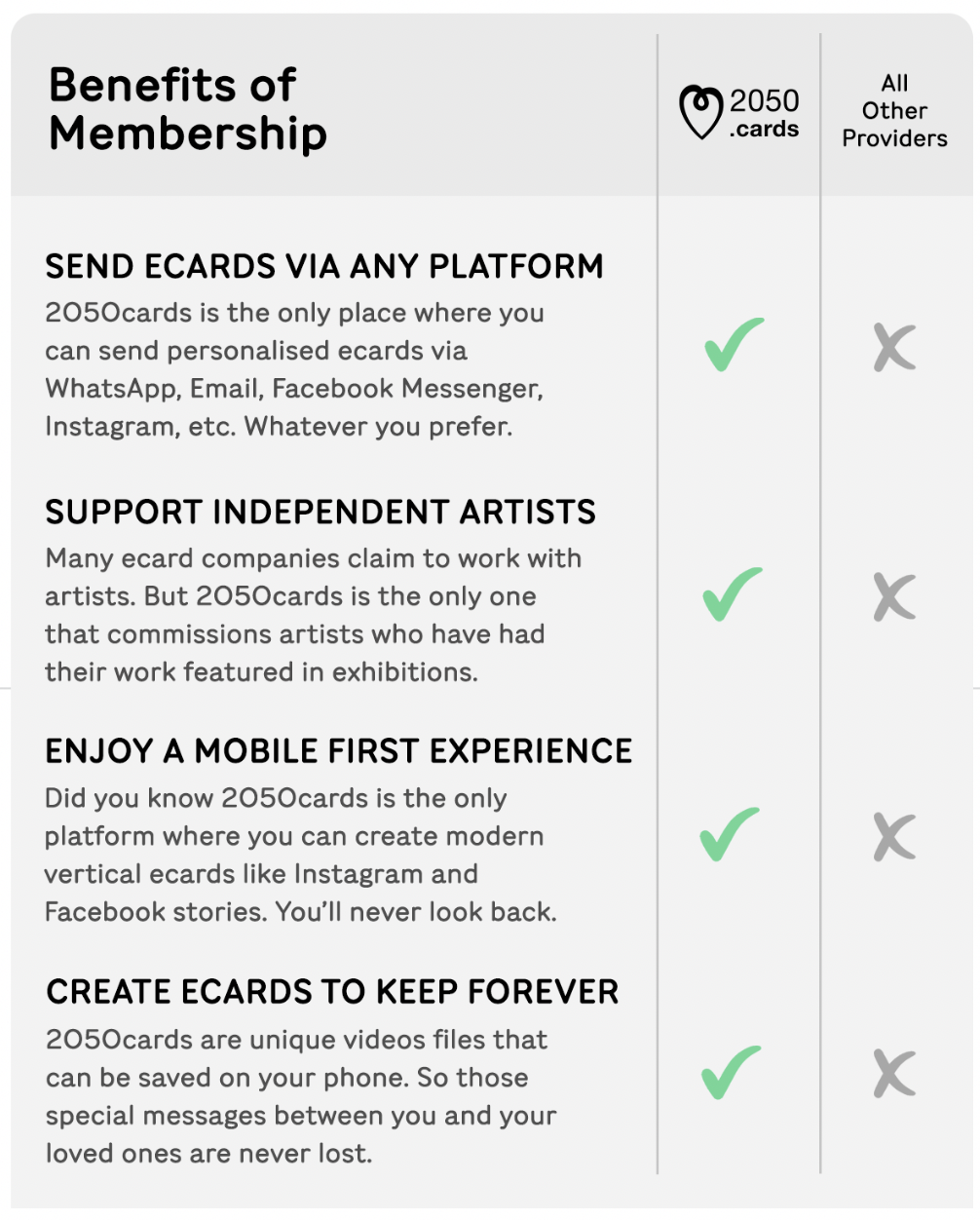Click the unique video files paragraph
The width and height of the screenshot is (980, 1220).
[x=300, y=1096]
